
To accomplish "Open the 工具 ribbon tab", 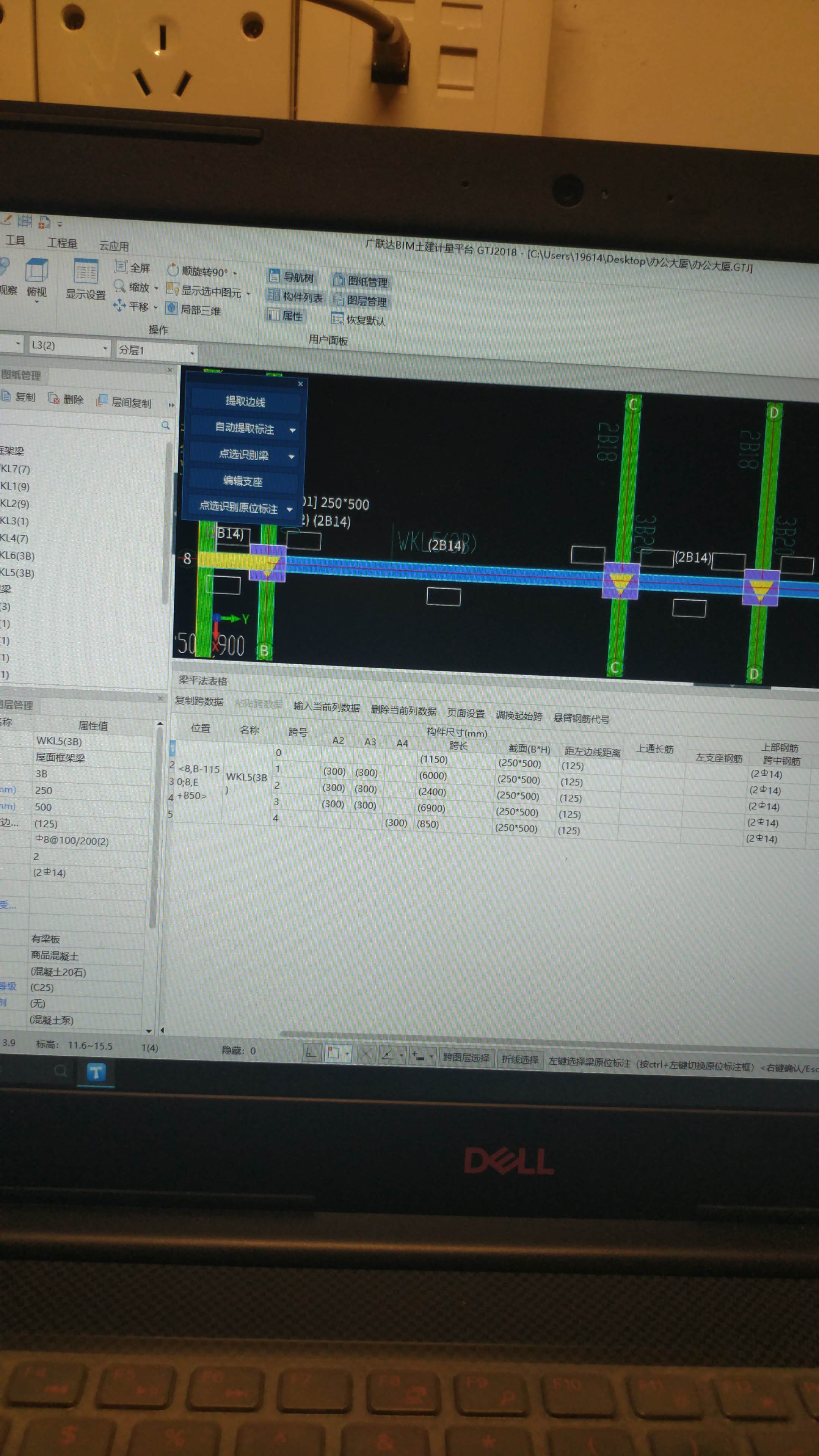I will point(15,240).
